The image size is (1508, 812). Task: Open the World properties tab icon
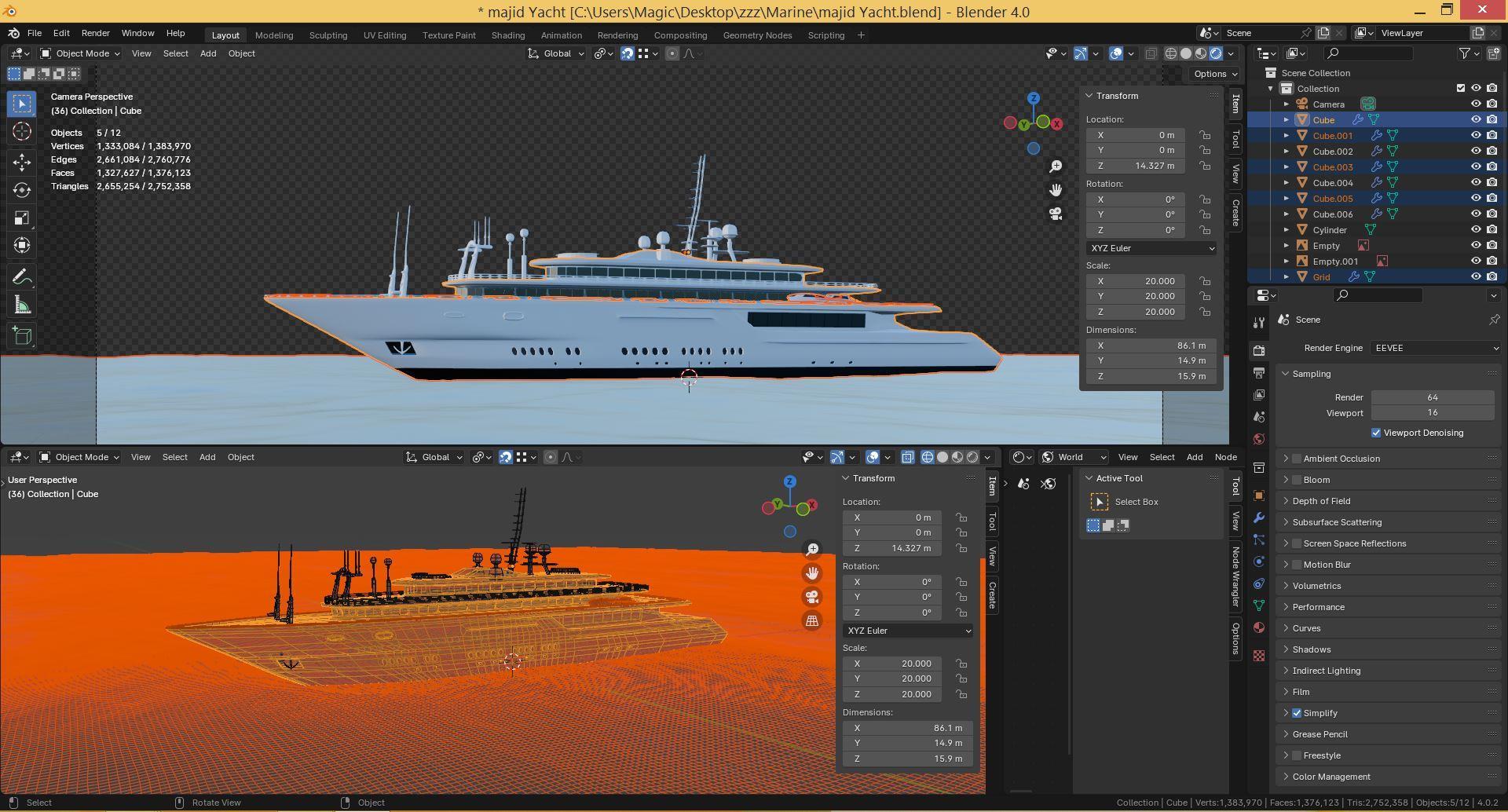[x=1259, y=439]
